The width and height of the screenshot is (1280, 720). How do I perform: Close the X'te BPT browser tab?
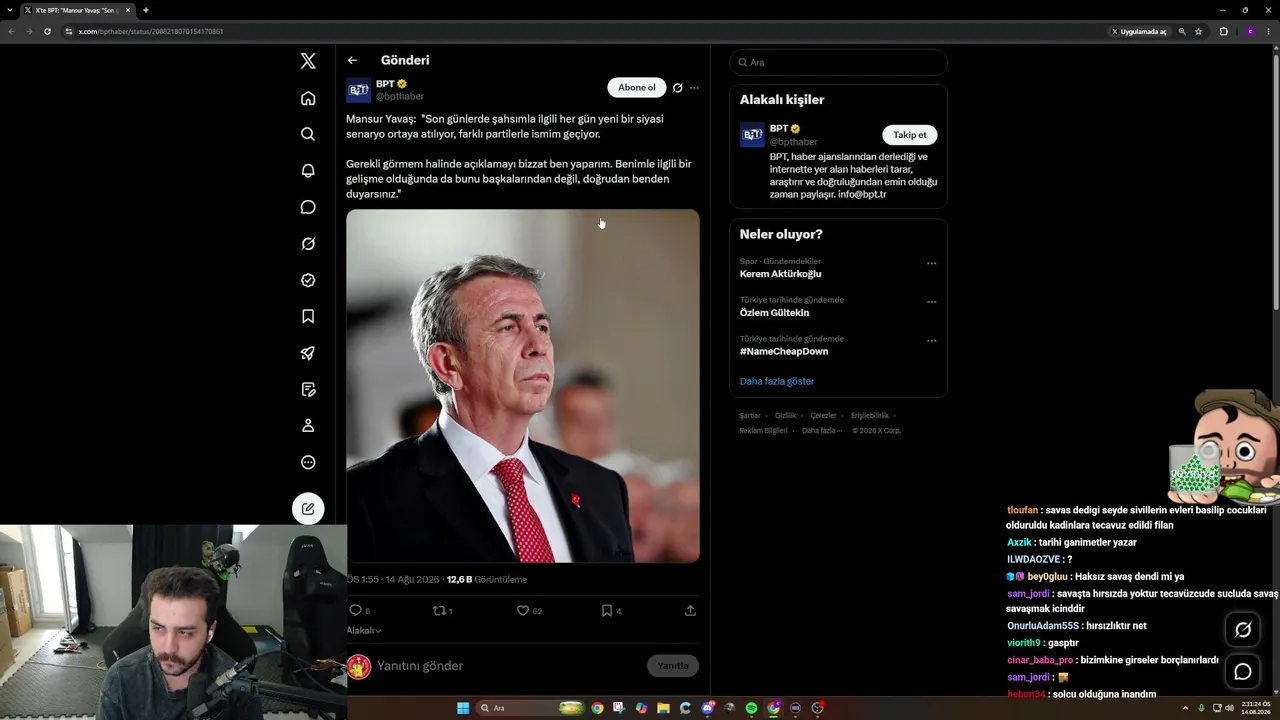(128, 10)
